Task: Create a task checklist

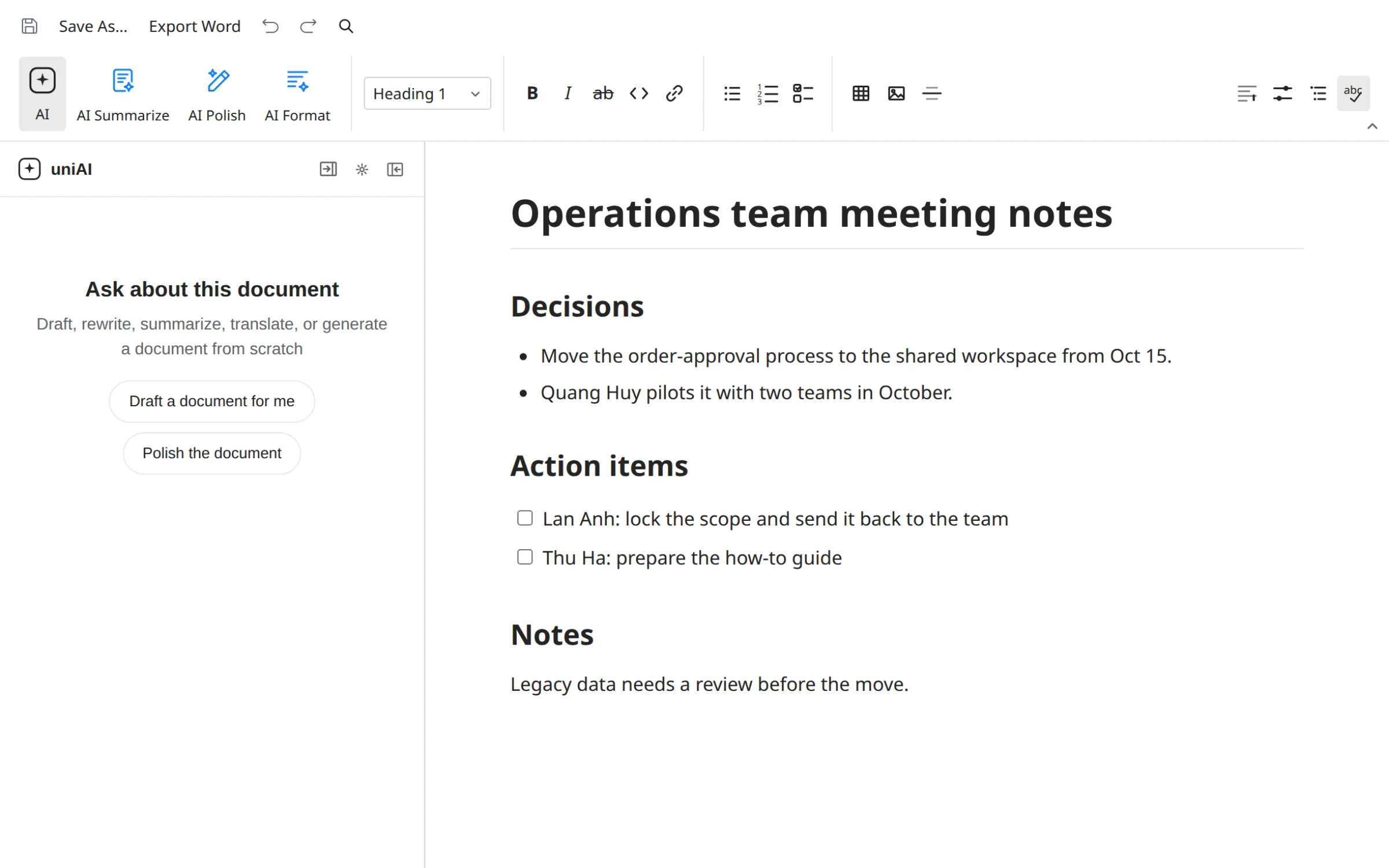Action: pos(803,93)
